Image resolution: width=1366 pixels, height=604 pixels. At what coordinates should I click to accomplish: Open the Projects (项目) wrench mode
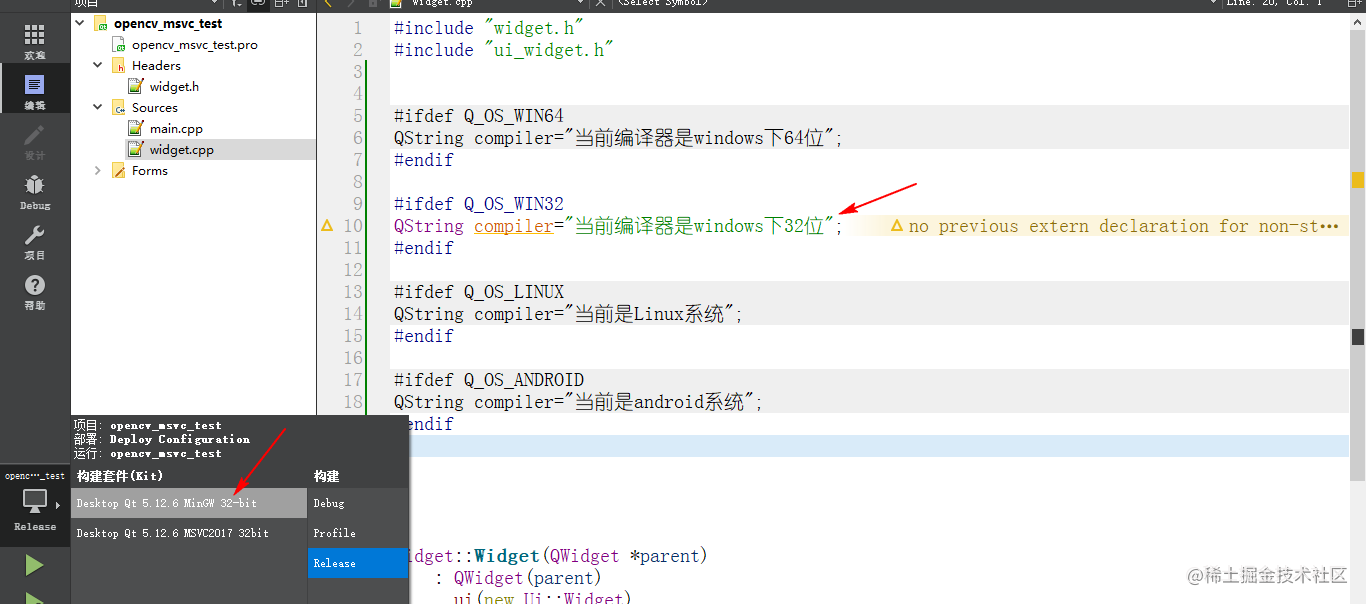[x=35, y=242]
